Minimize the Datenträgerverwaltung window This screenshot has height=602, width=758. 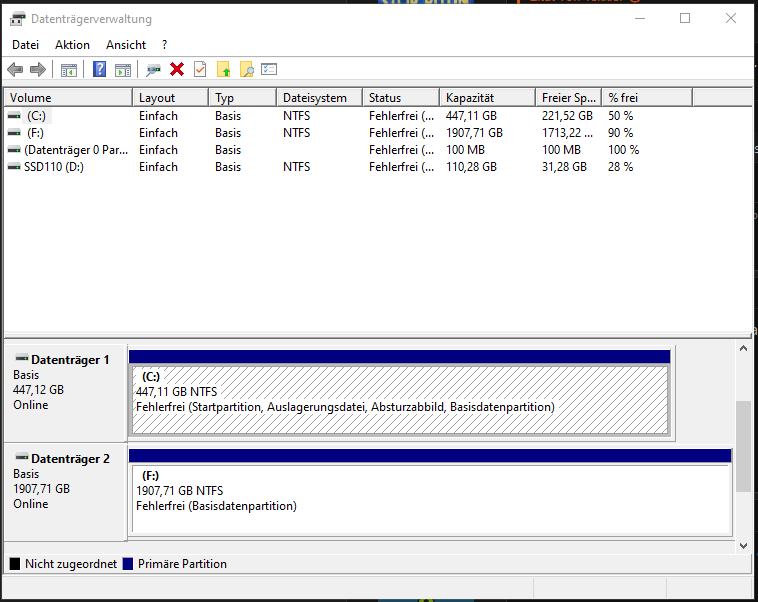[x=640, y=18]
